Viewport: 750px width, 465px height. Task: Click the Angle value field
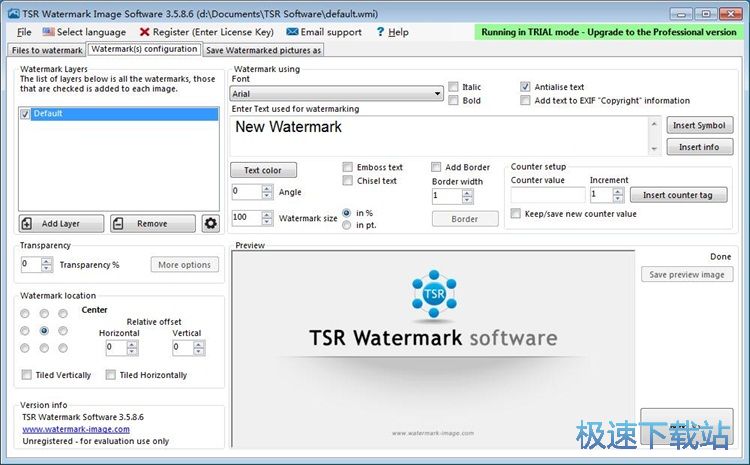coord(247,192)
